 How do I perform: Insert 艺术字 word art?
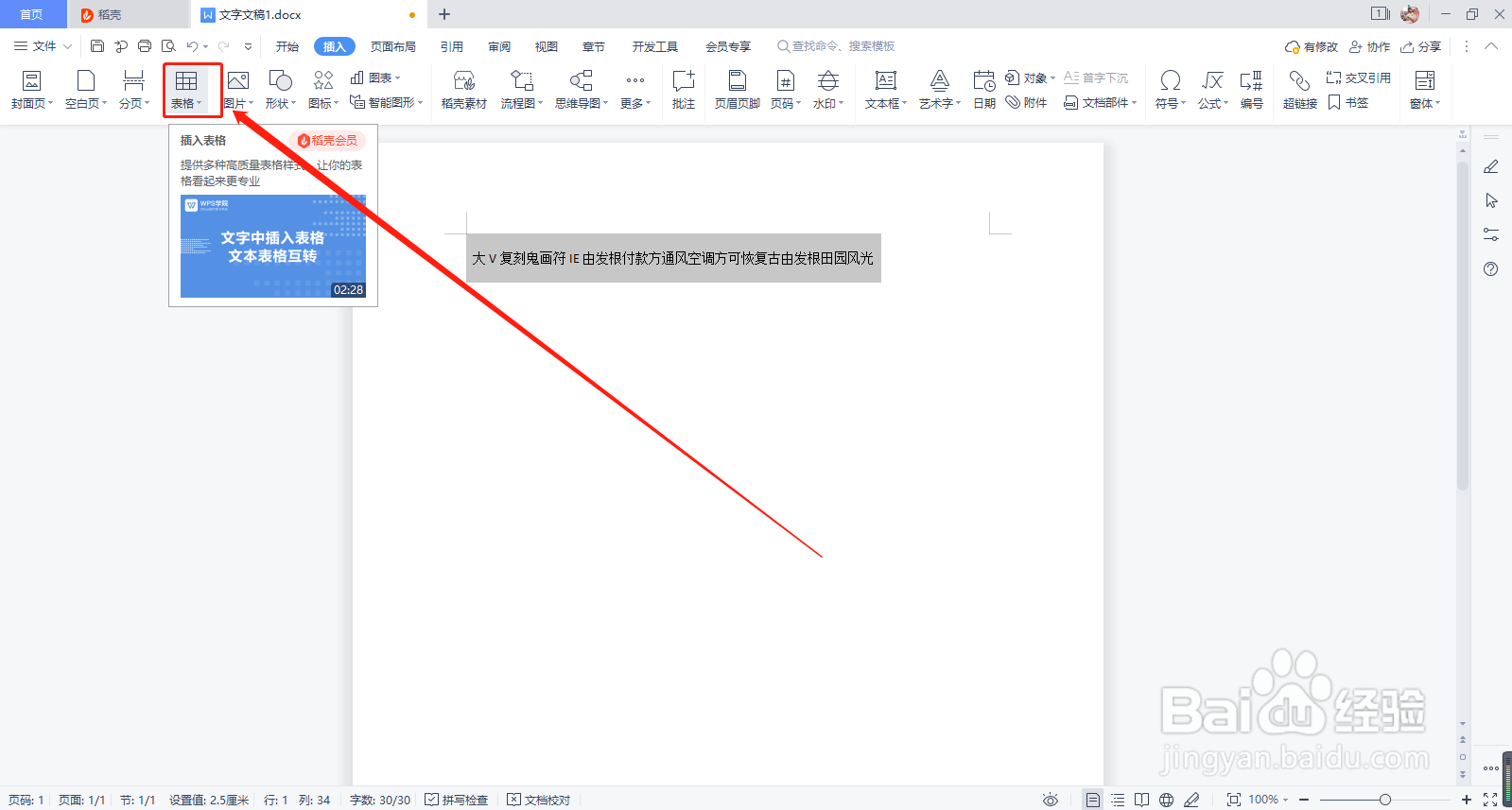[x=940, y=91]
